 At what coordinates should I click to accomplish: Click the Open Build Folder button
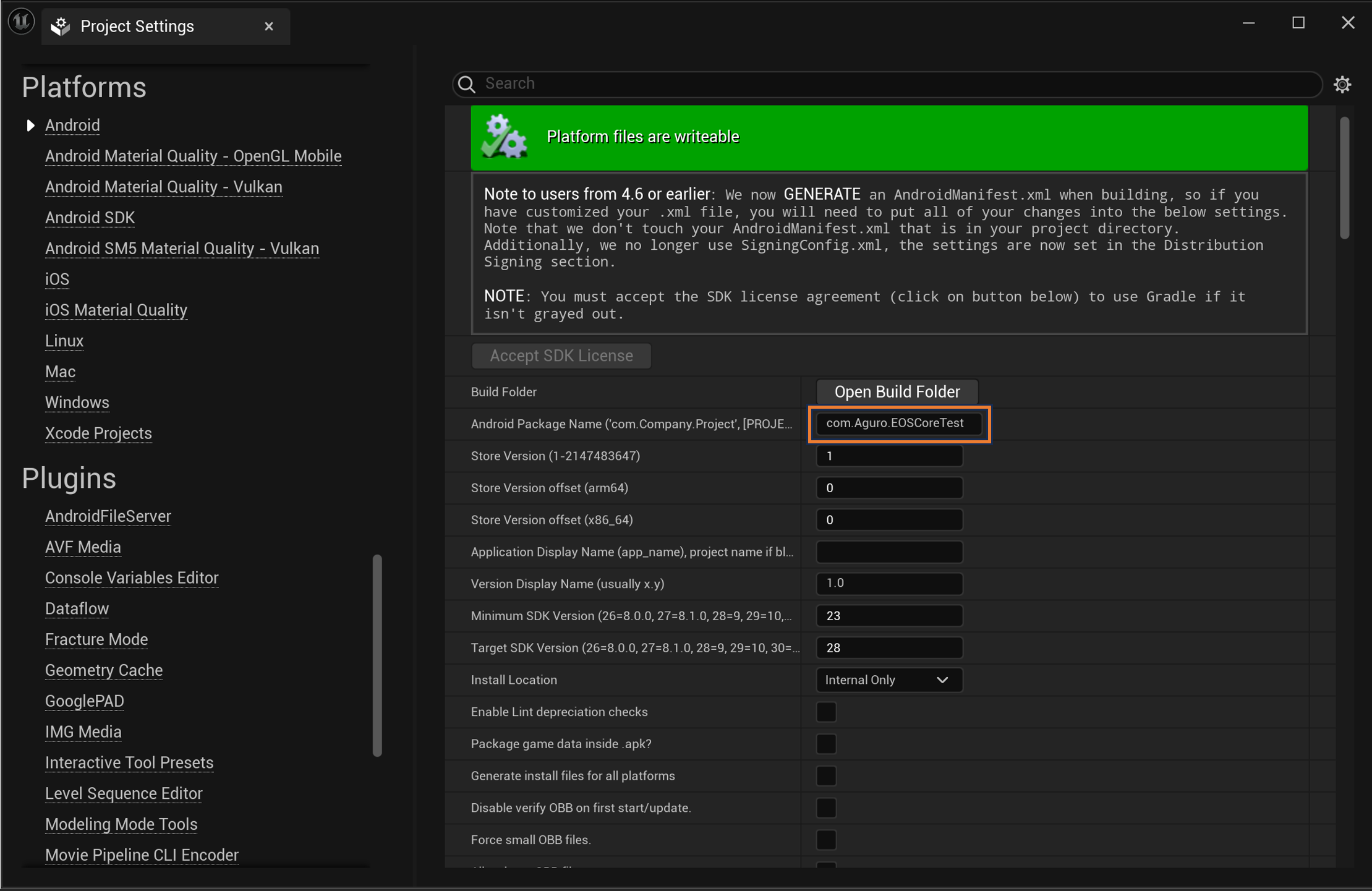(x=897, y=392)
